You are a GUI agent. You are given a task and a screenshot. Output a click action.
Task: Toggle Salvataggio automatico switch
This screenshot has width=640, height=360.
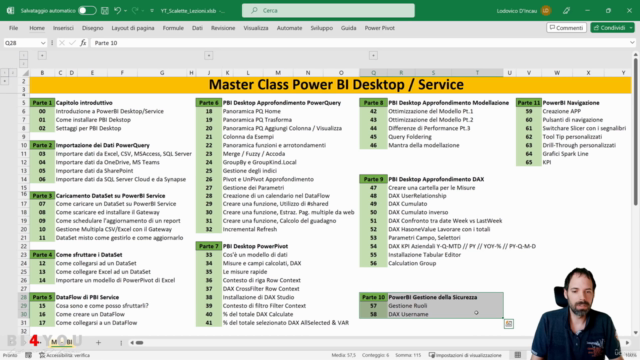point(87,11)
